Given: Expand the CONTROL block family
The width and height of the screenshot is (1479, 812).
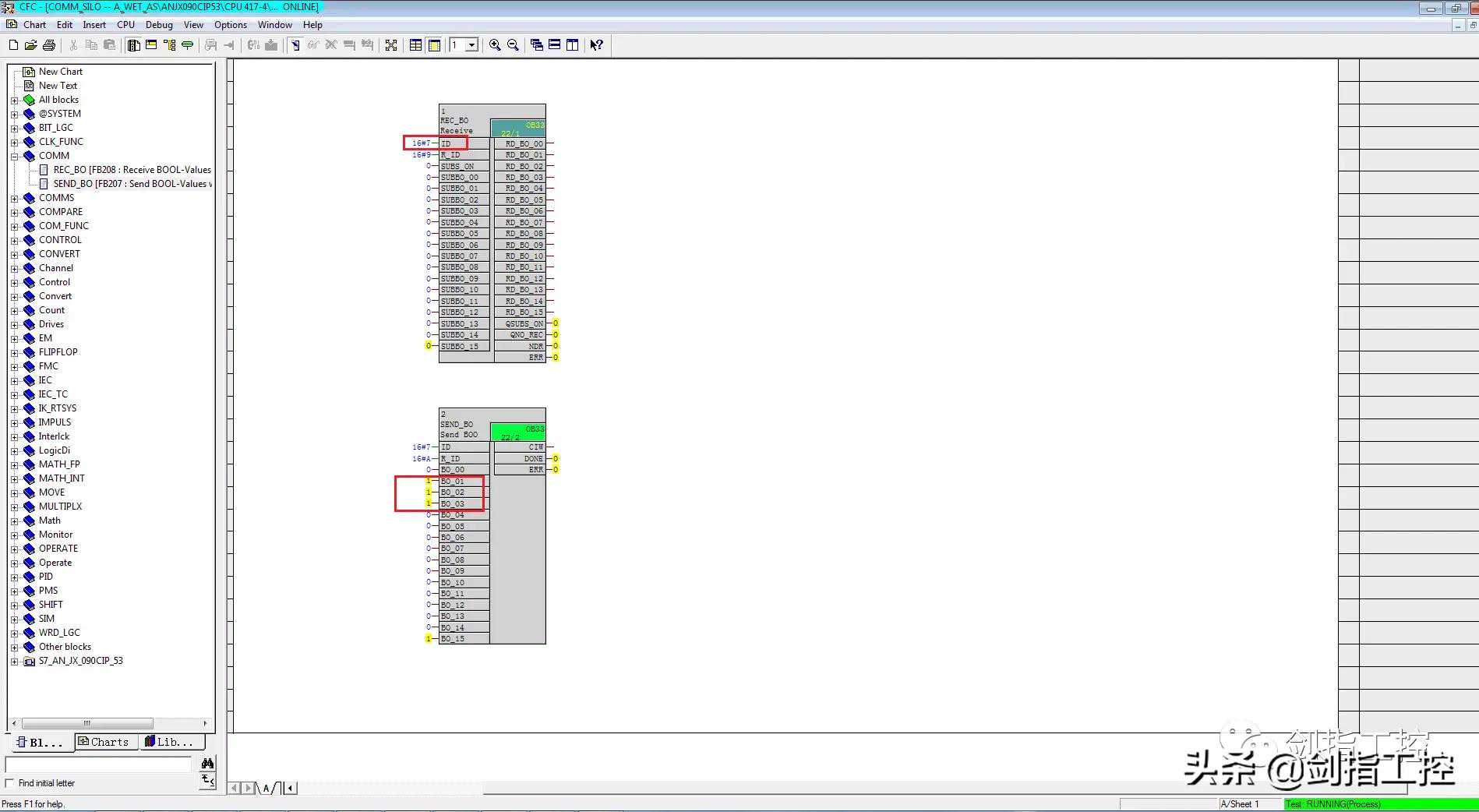Looking at the screenshot, I should pos(14,240).
